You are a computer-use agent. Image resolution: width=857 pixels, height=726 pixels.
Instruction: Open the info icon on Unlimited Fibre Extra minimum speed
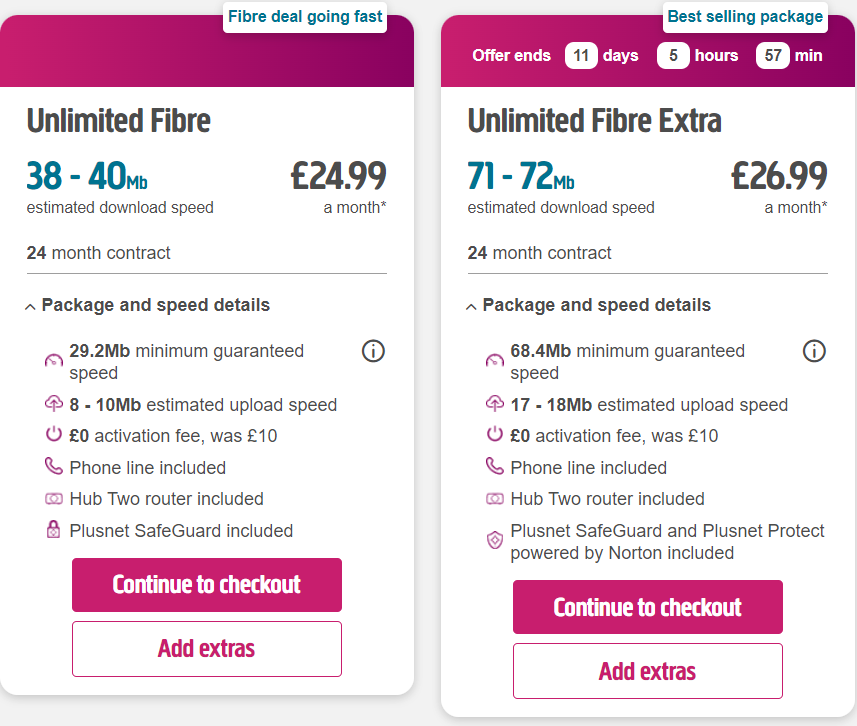814,351
